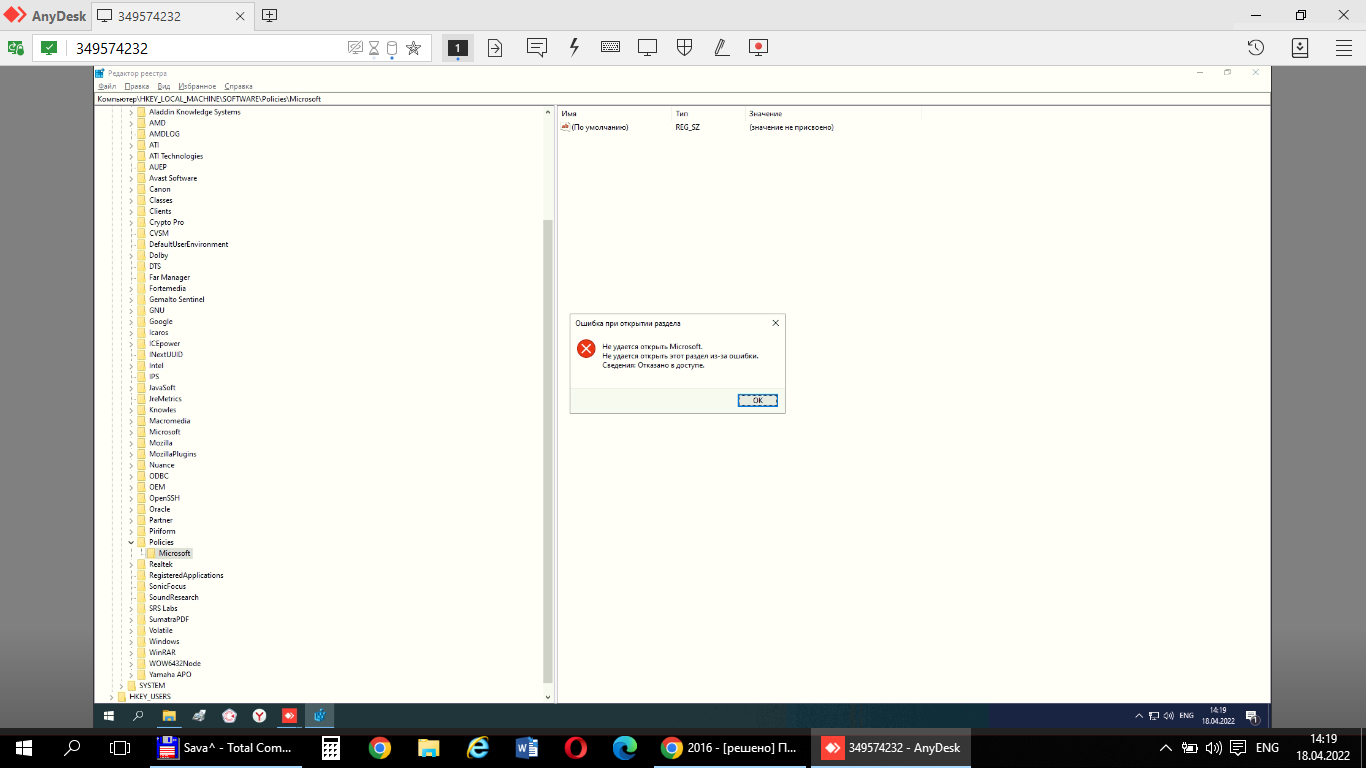Screen dimensions: 1366x768
Task: Click the Значение column header
Action: (833, 114)
